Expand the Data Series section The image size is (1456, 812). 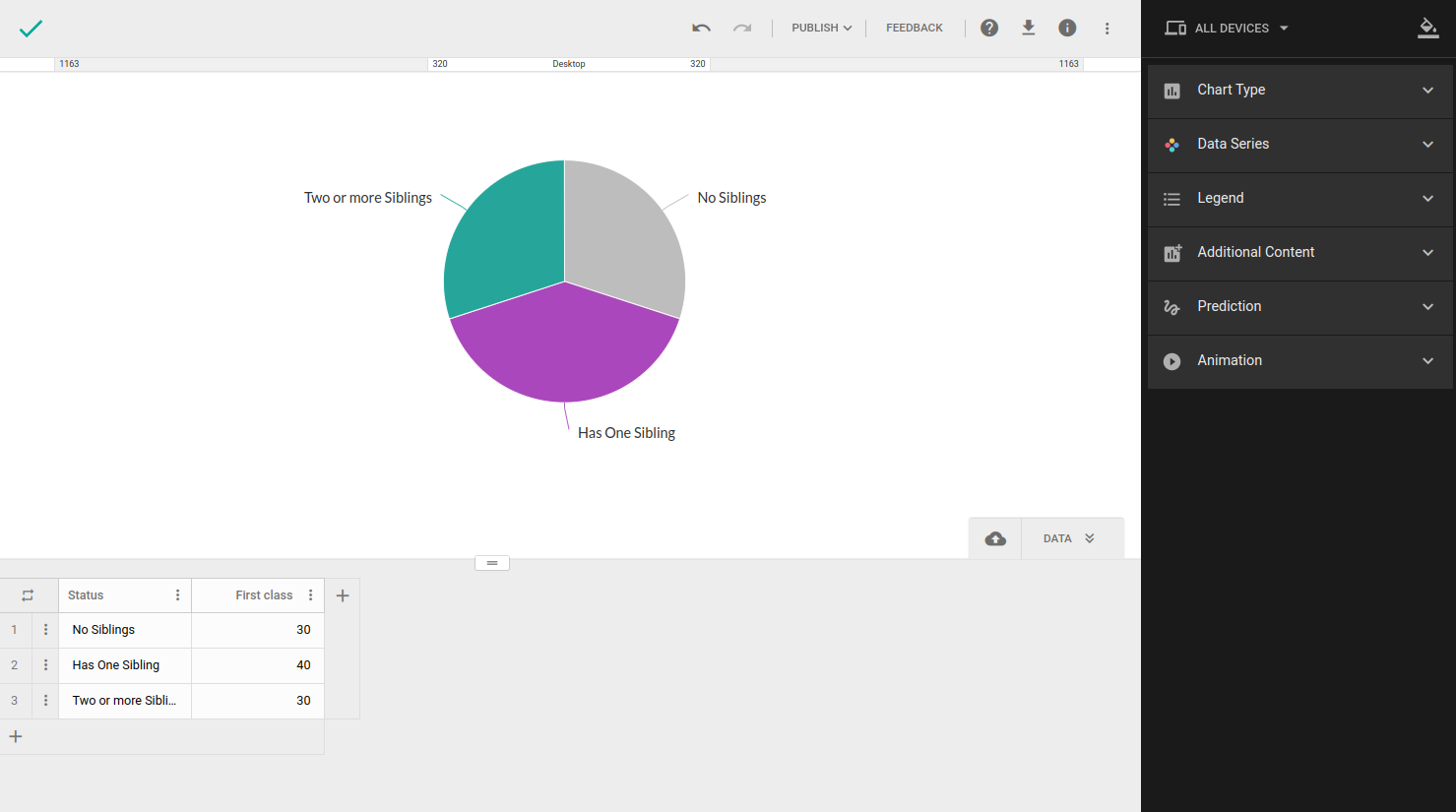(x=1299, y=144)
